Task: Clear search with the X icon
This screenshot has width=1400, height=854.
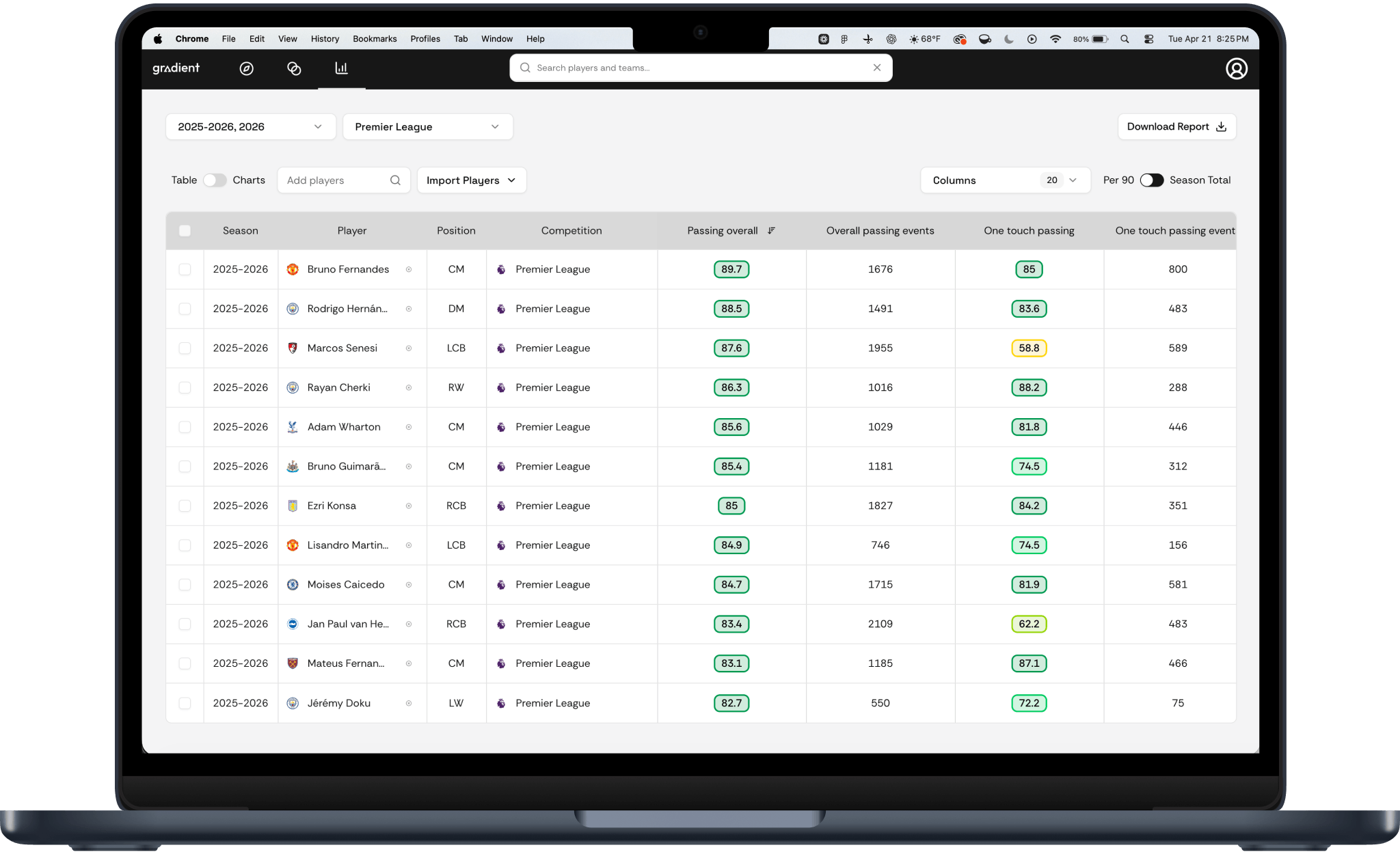Action: 876,68
